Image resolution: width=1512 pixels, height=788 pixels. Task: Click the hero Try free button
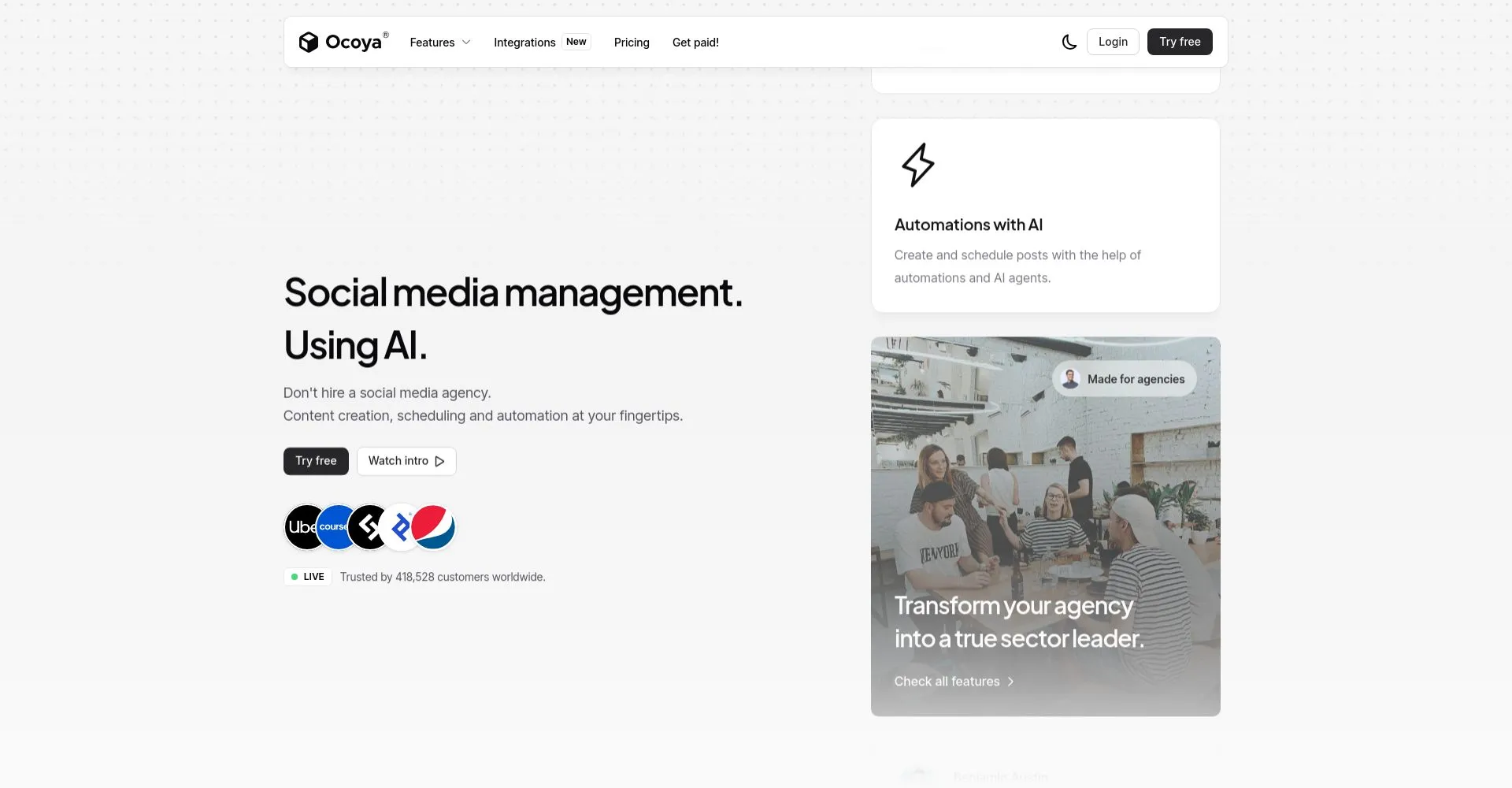[316, 461]
